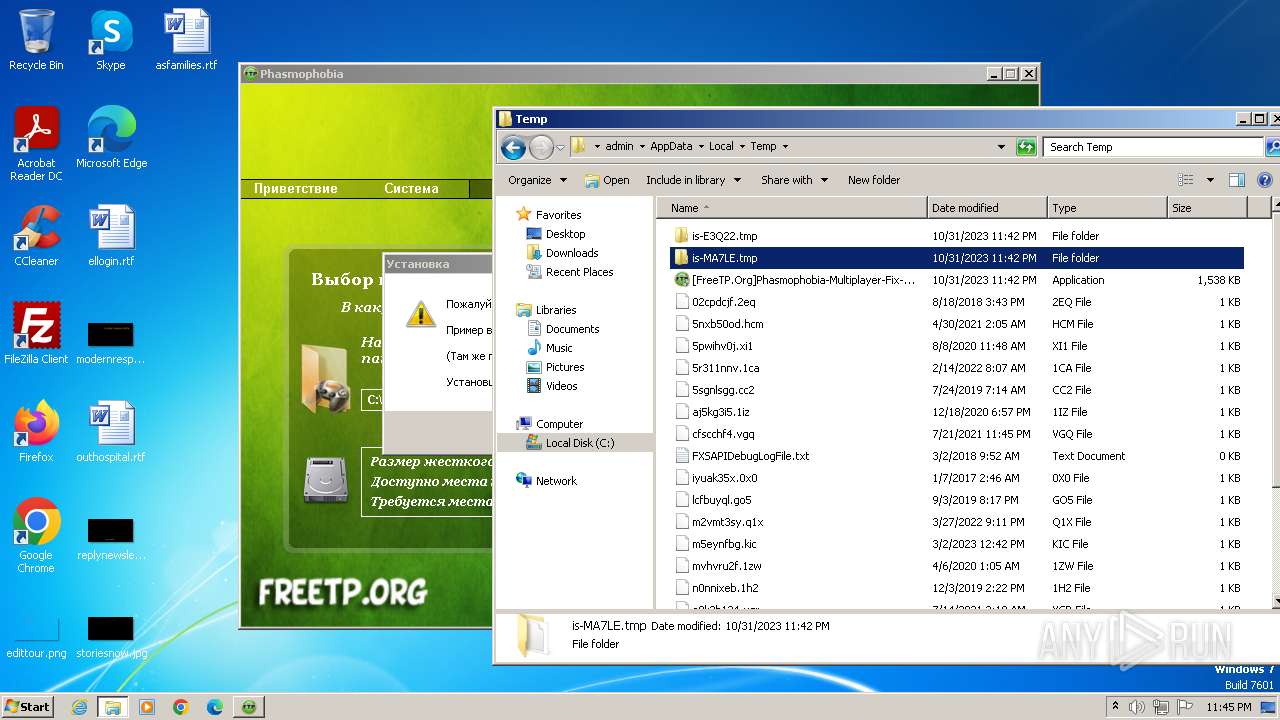
Task: Click the taskbar clock showing 11:45 PM
Action: (x=1228, y=707)
